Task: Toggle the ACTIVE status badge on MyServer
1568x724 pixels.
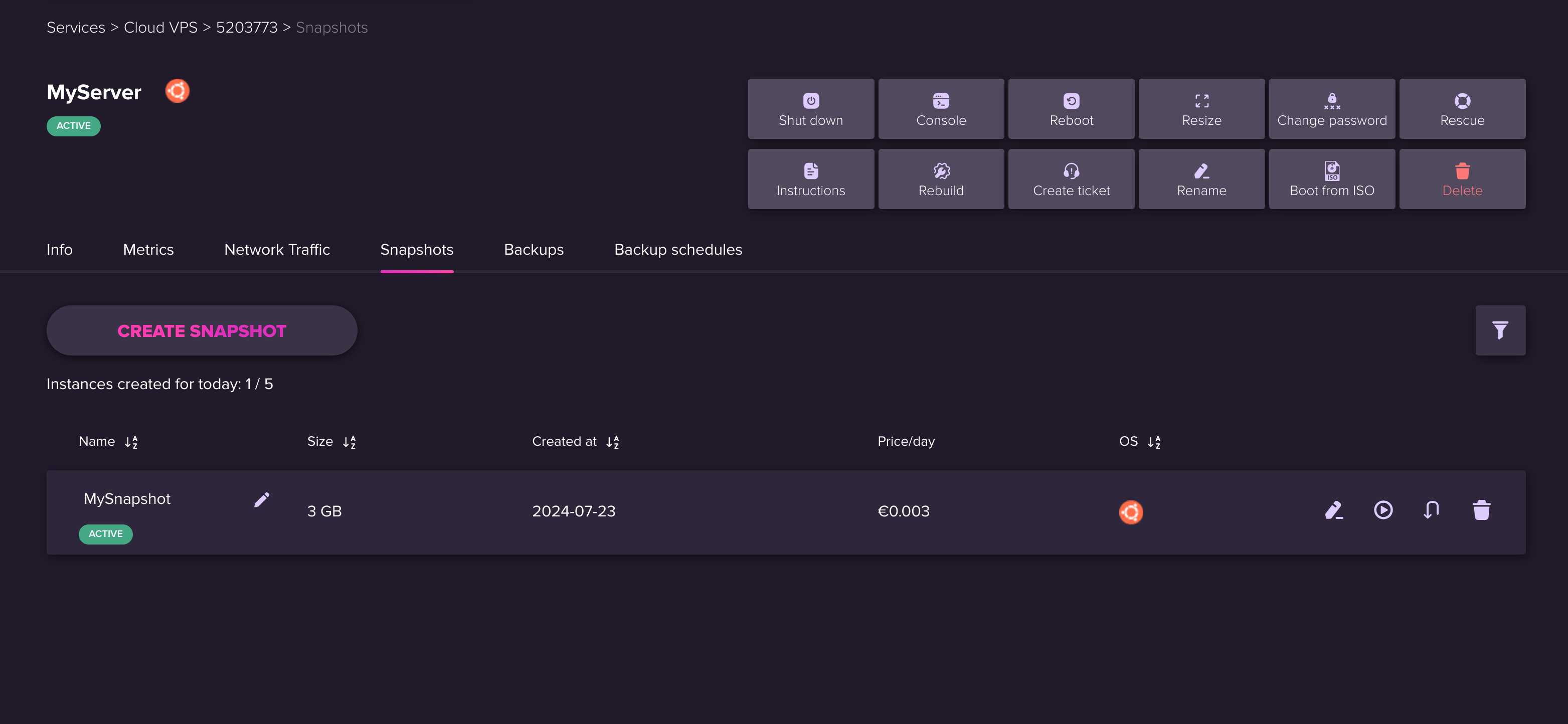Action: pos(73,126)
